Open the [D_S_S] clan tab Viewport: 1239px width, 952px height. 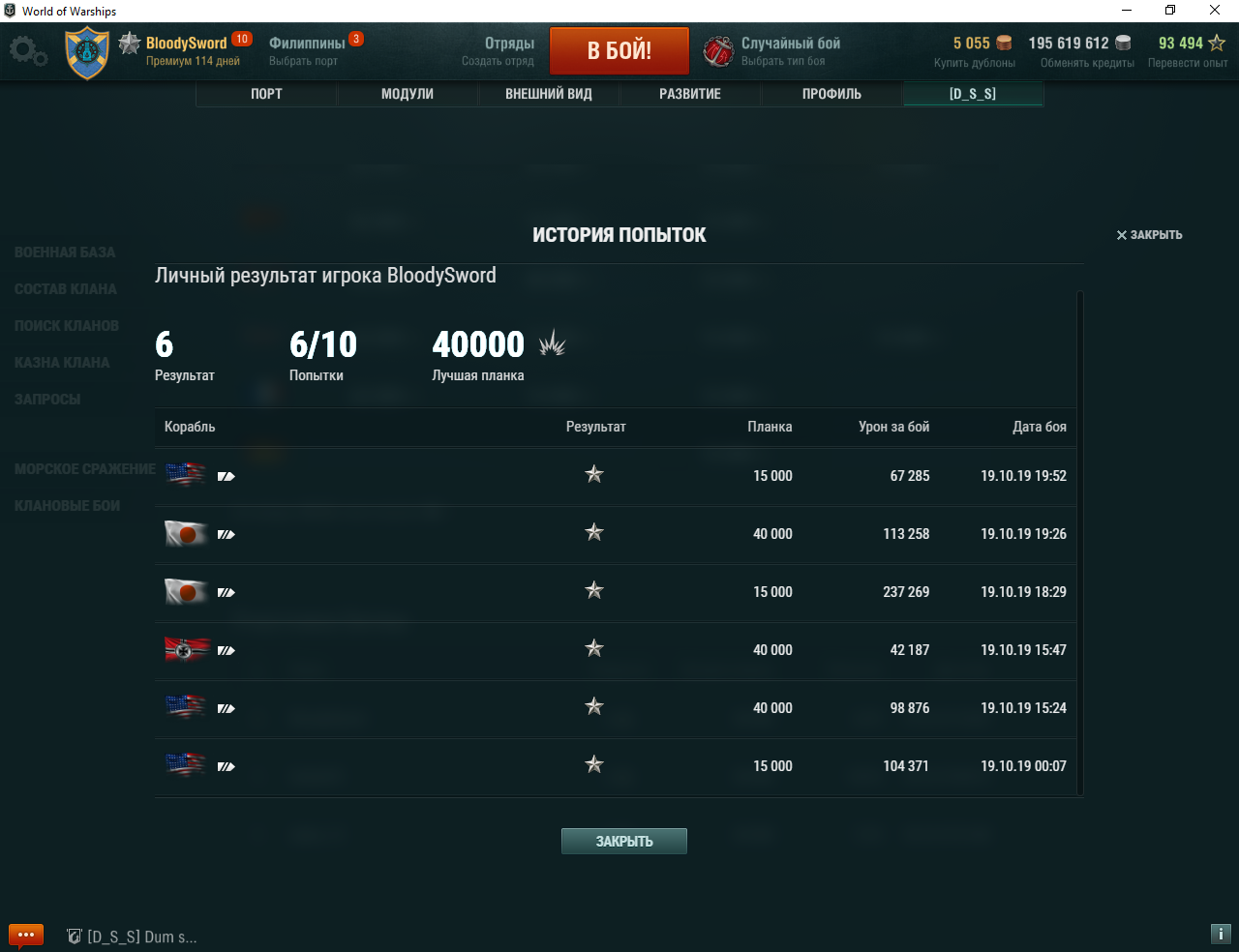point(973,94)
